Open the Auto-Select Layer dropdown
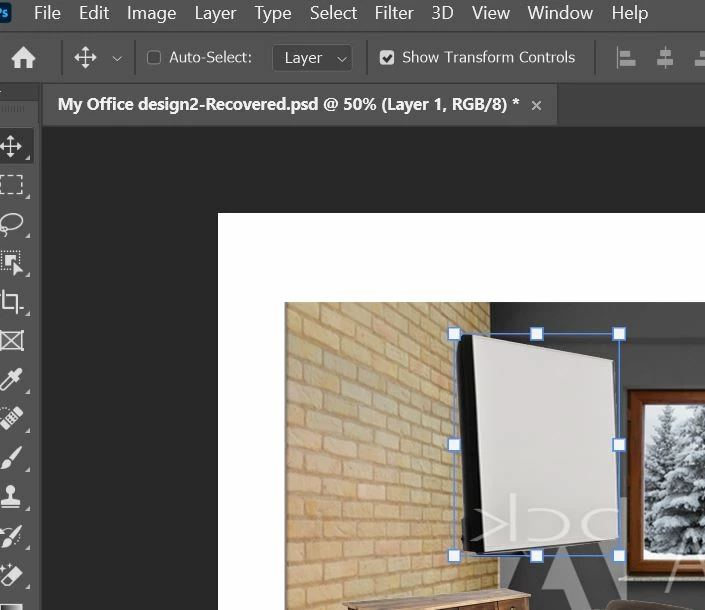Viewport: 705px width, 610px height. (x=312, y=58)
